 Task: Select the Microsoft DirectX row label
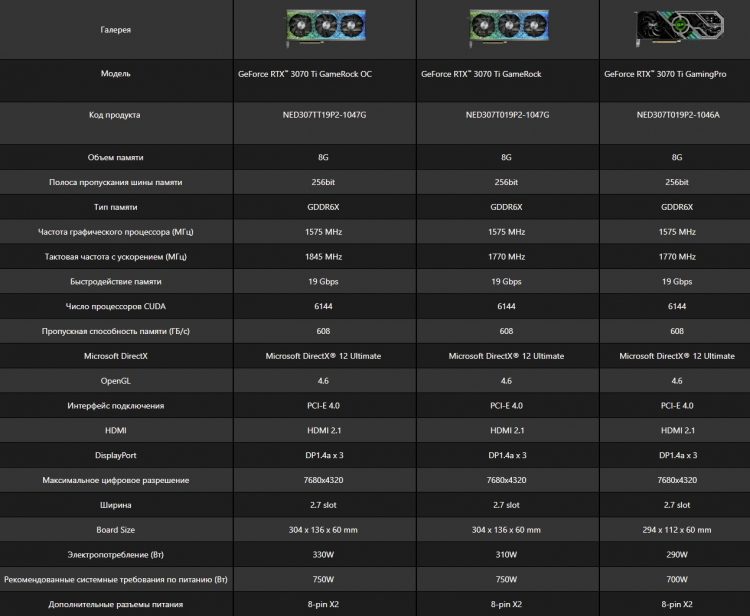(116, 356)
